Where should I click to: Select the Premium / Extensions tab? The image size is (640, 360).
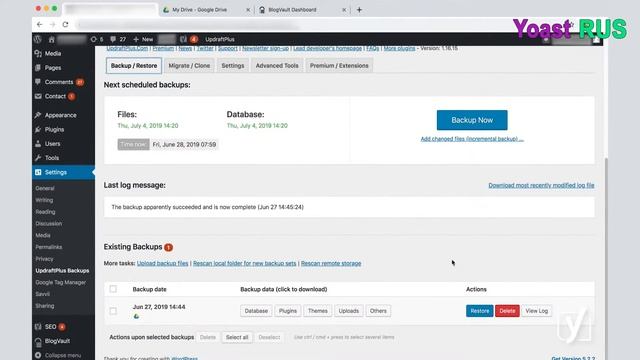[x=339, y=66]
